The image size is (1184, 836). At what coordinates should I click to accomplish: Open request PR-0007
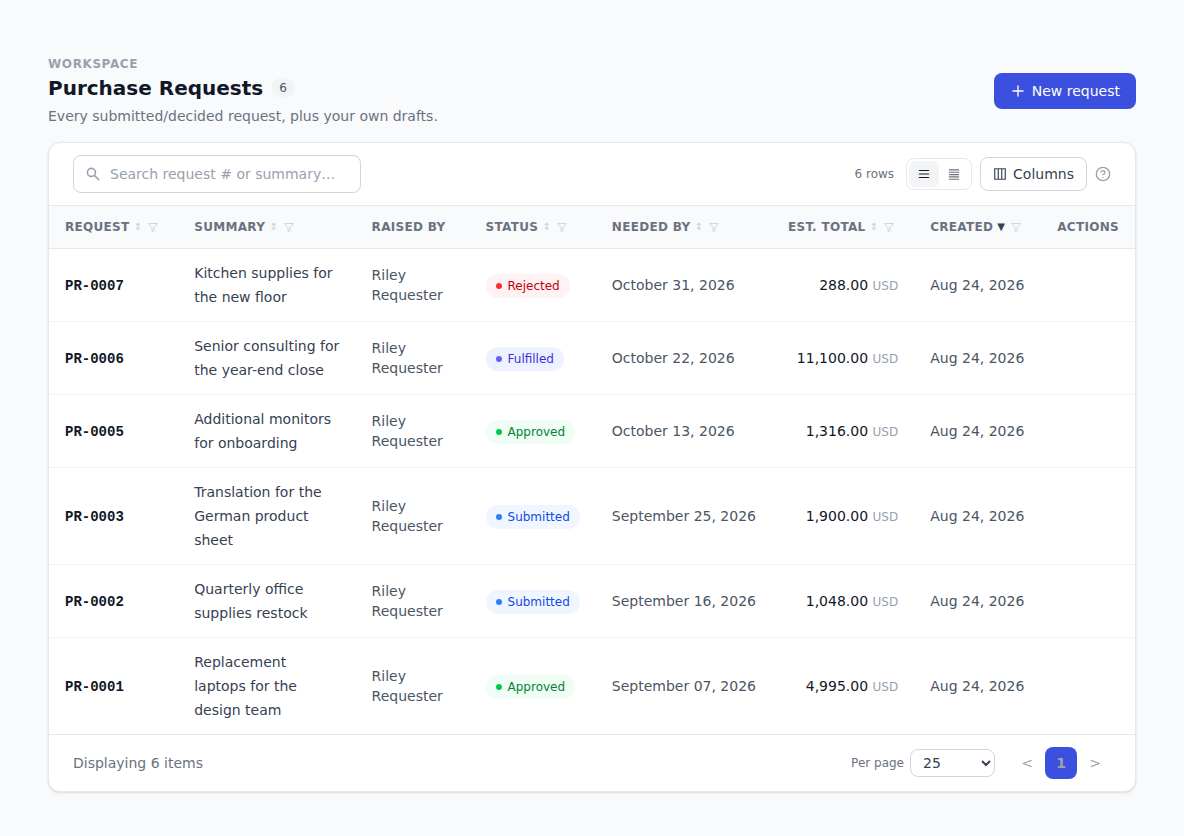(x=94, y=285)
